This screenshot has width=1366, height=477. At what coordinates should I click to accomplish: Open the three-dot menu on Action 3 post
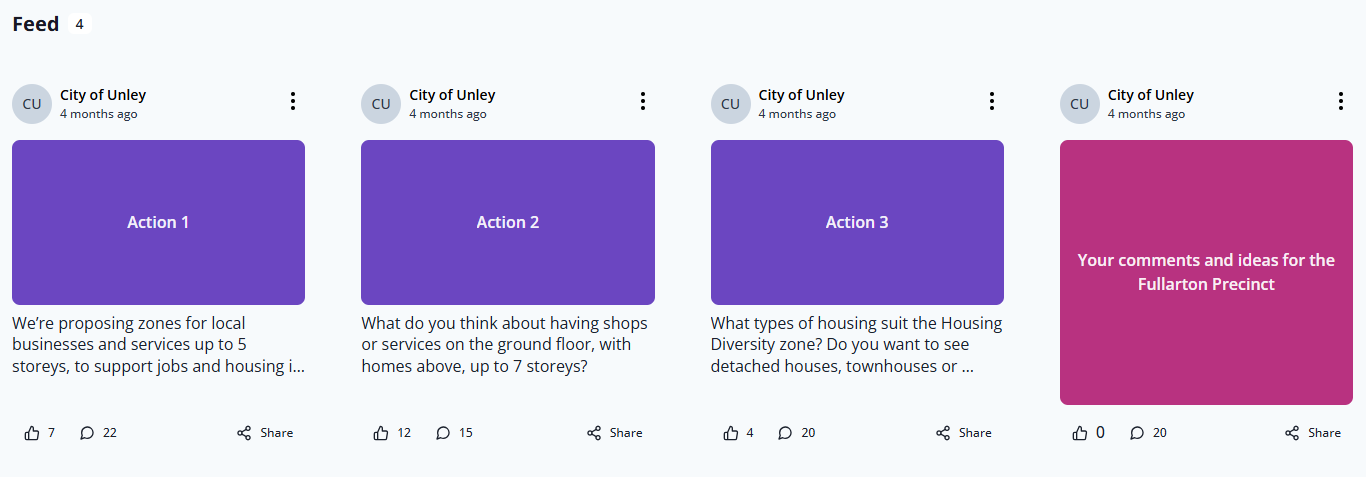point(991,101)
